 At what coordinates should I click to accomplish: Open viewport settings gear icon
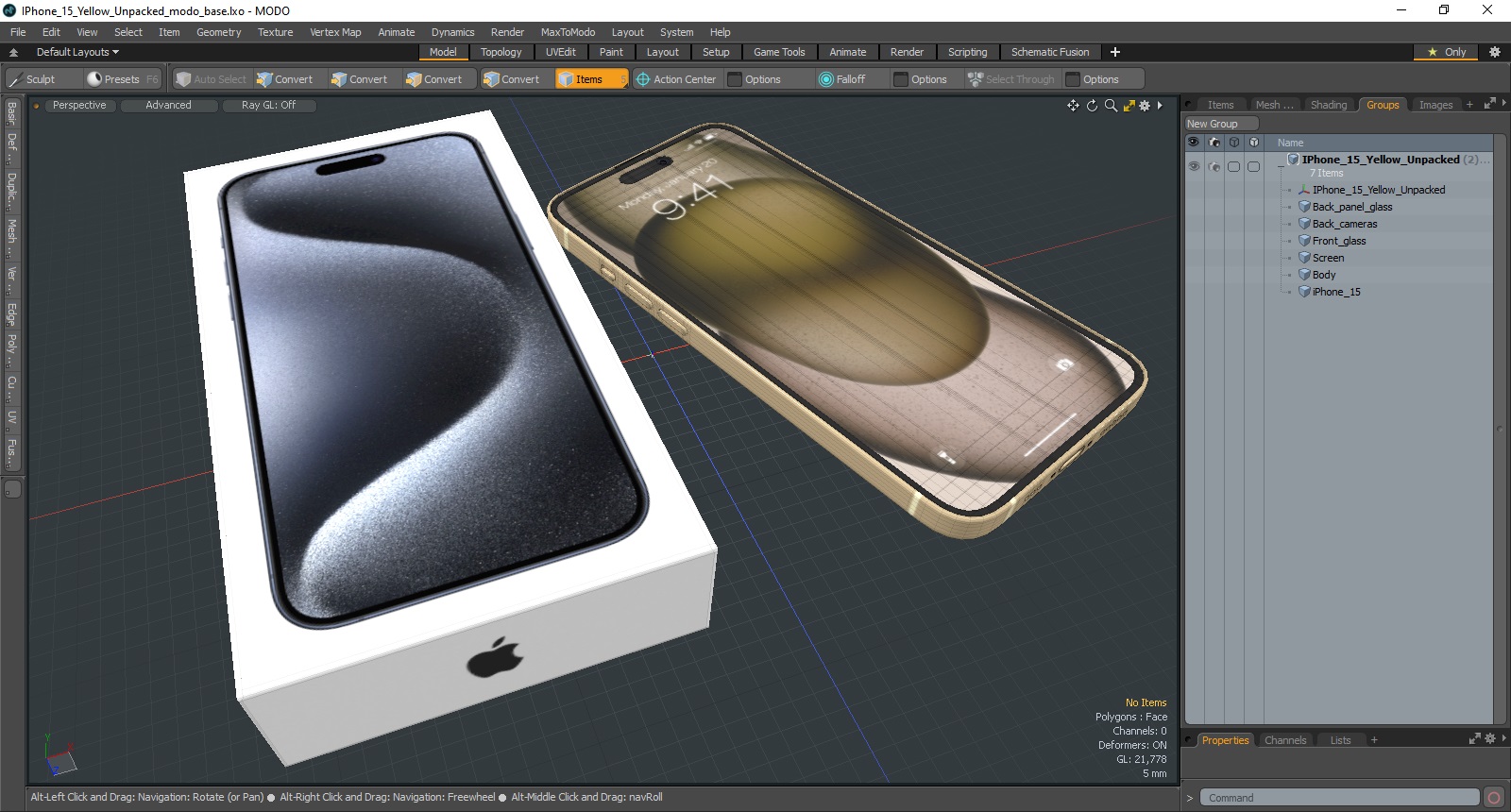pyautogui.click(x=1145, y=106)
